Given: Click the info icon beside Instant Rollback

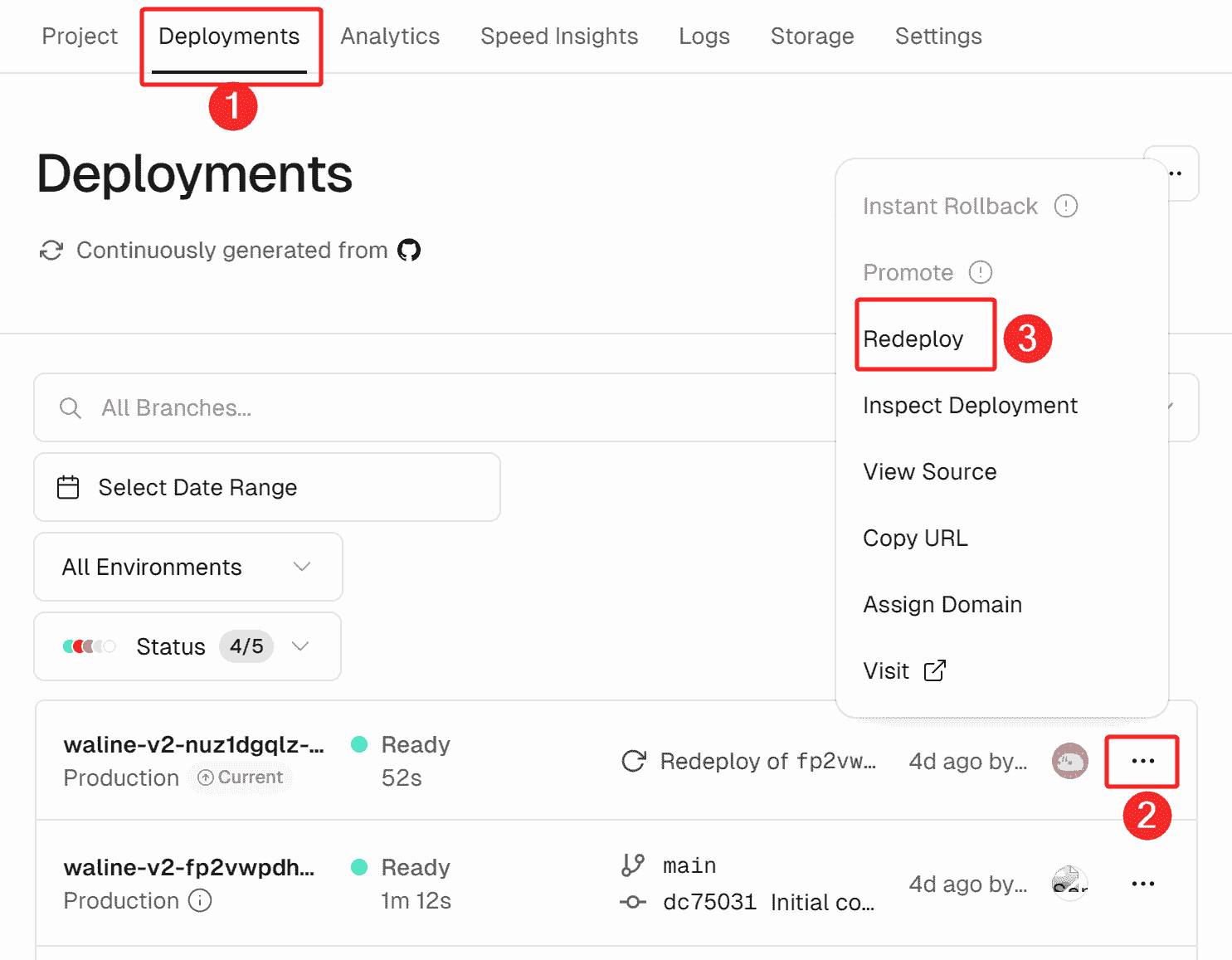Looking at the screenshot, I should [1065, 206].
